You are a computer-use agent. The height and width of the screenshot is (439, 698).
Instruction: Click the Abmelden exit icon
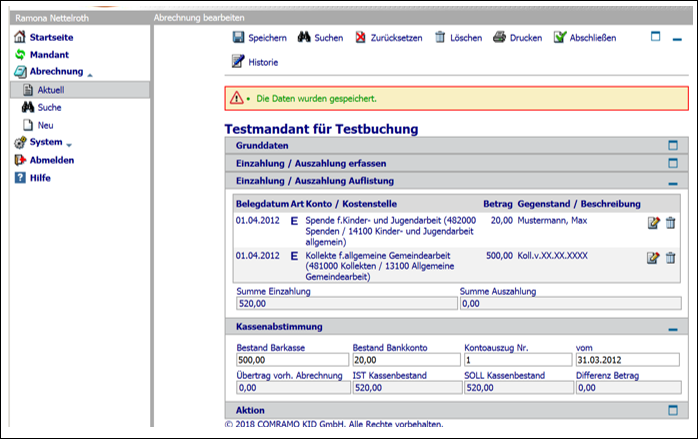(20, 160)
